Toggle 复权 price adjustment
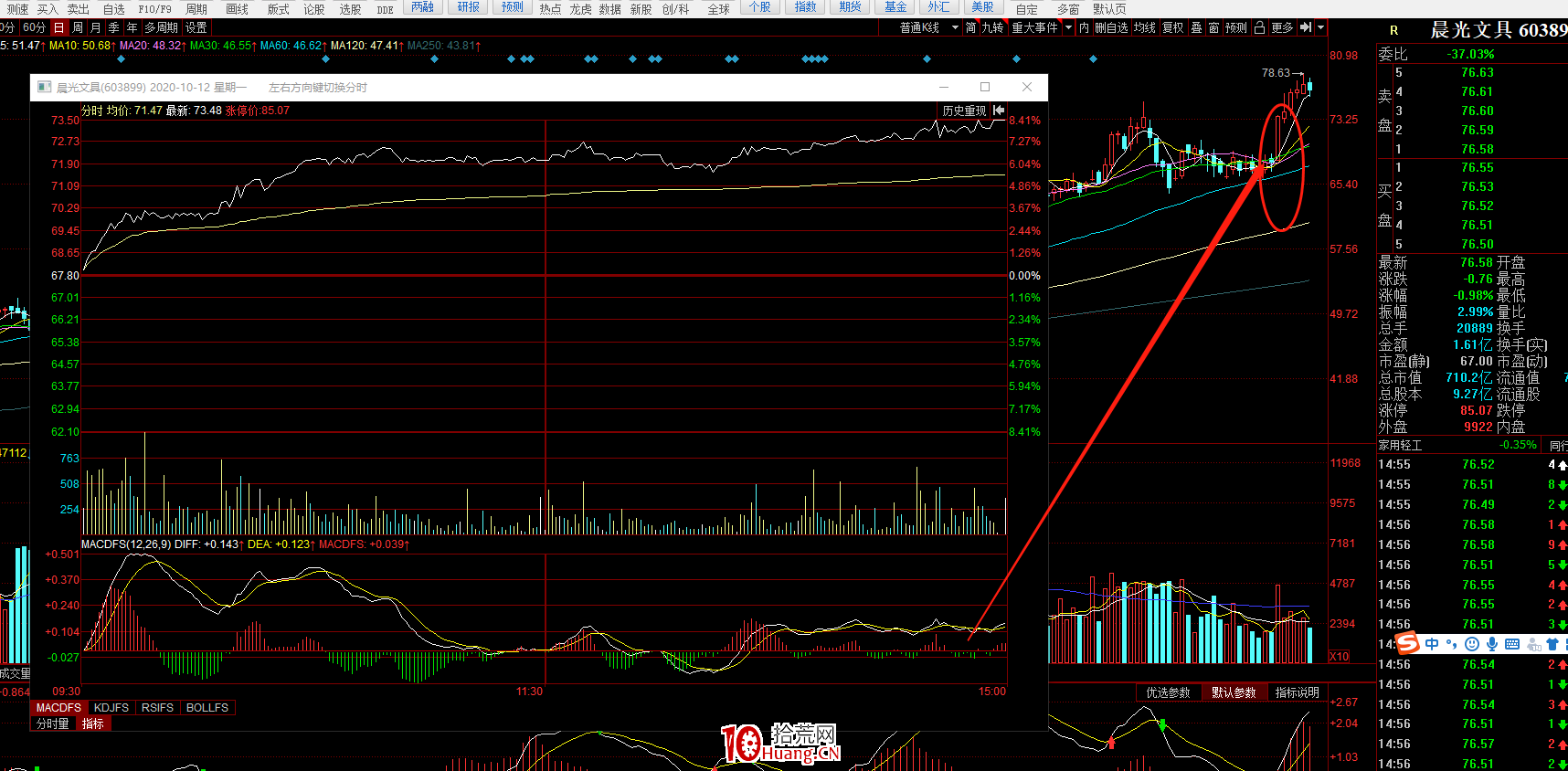 1172,27
